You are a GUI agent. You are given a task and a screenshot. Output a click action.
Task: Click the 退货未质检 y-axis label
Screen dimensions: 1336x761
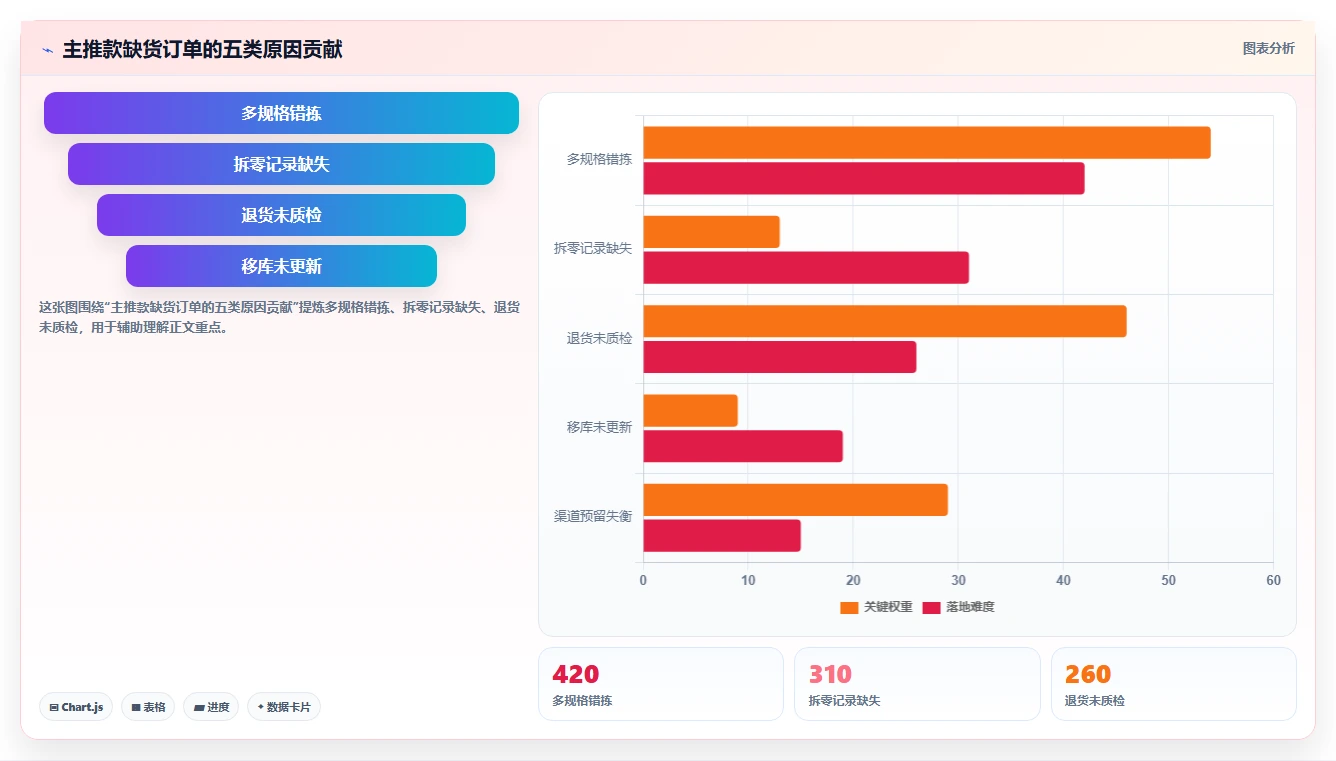[x=599, y=338]
